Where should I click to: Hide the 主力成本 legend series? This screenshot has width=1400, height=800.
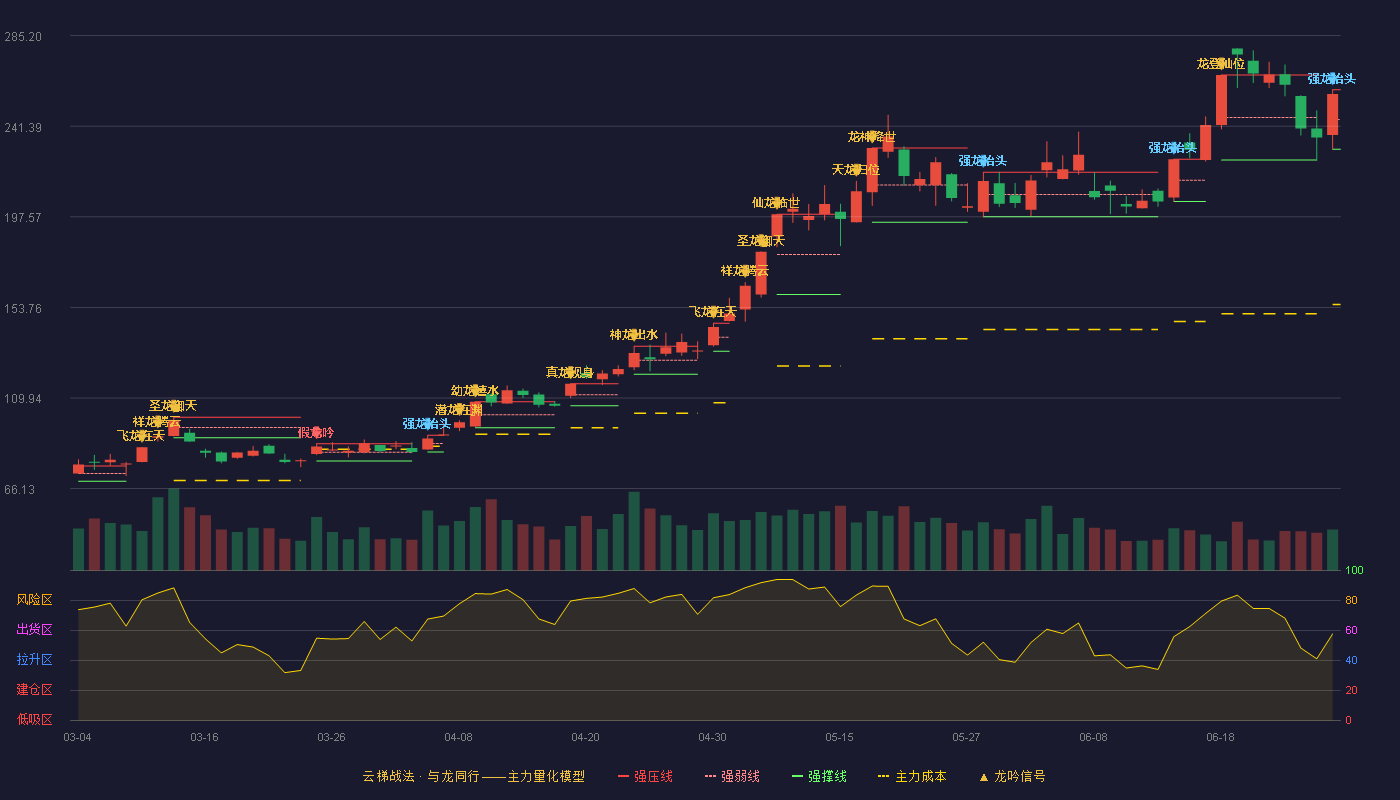pyautogui.click(x=912, y=776)
